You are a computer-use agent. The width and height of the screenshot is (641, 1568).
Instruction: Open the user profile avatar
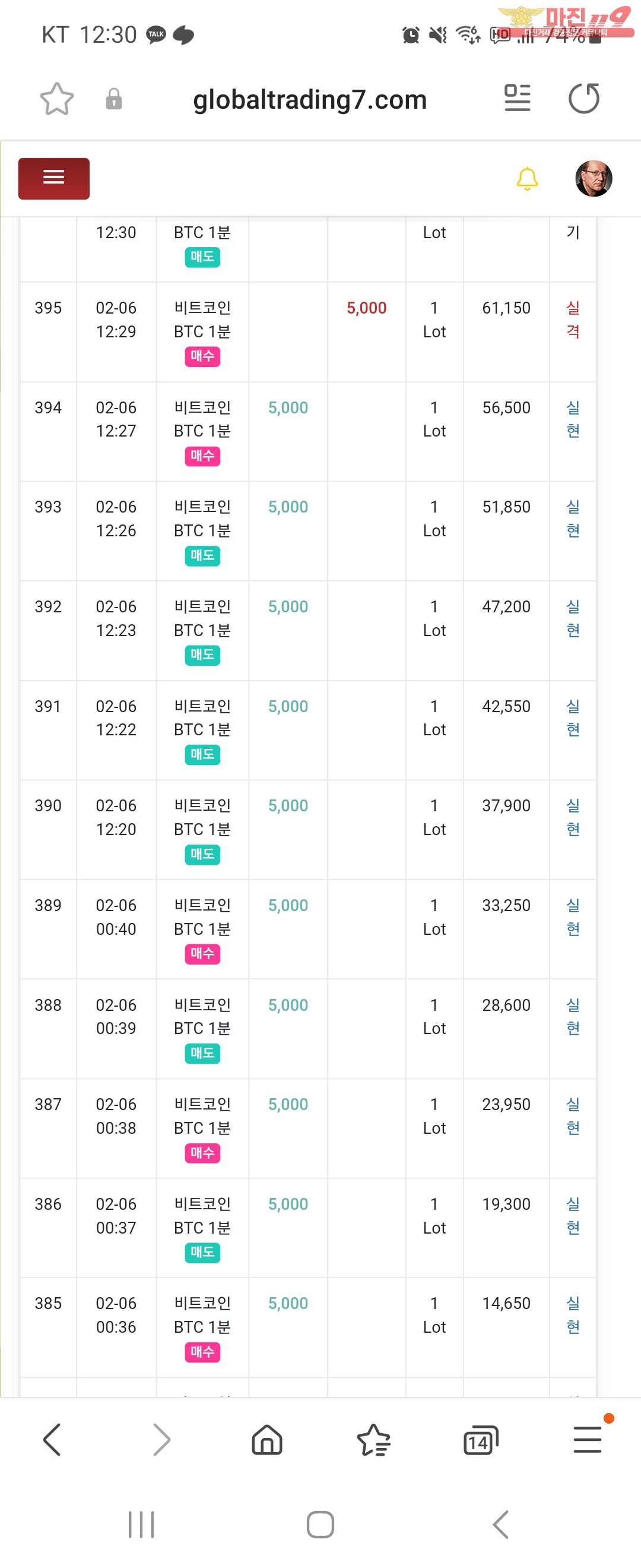click(593, 178)
